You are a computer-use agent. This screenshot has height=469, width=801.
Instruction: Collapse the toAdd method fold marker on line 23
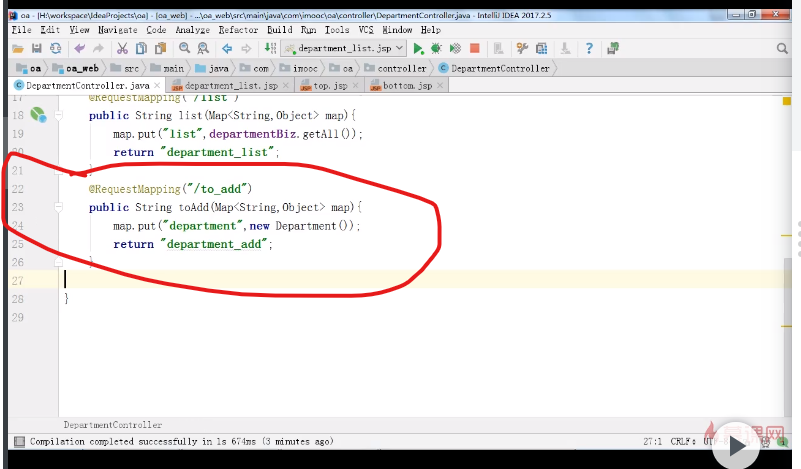58,207
